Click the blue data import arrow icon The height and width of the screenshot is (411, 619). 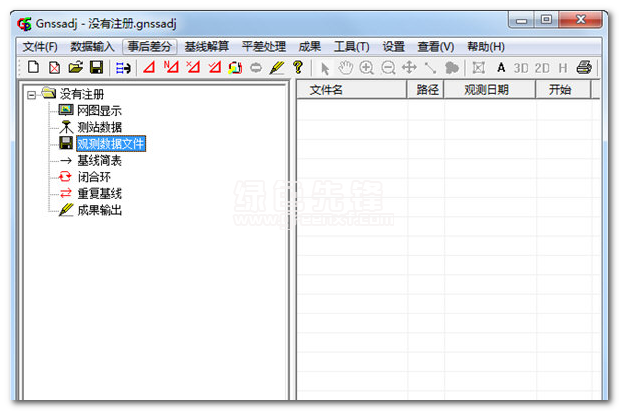pos(123,68)
